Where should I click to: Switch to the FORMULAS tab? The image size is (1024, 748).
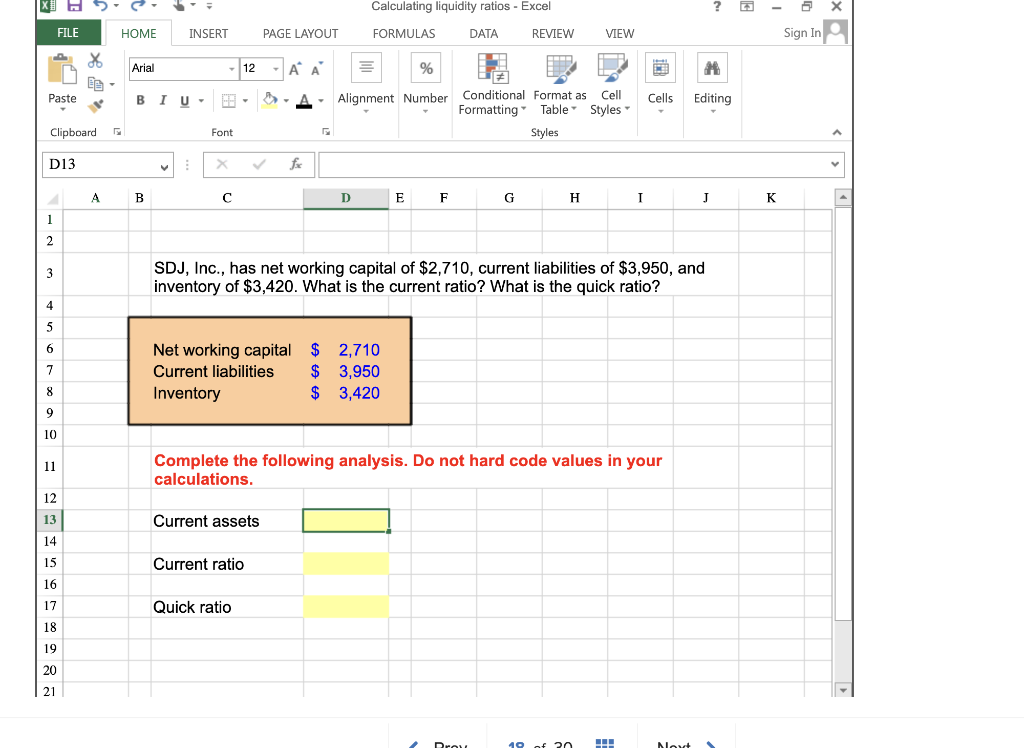[403, 33]
